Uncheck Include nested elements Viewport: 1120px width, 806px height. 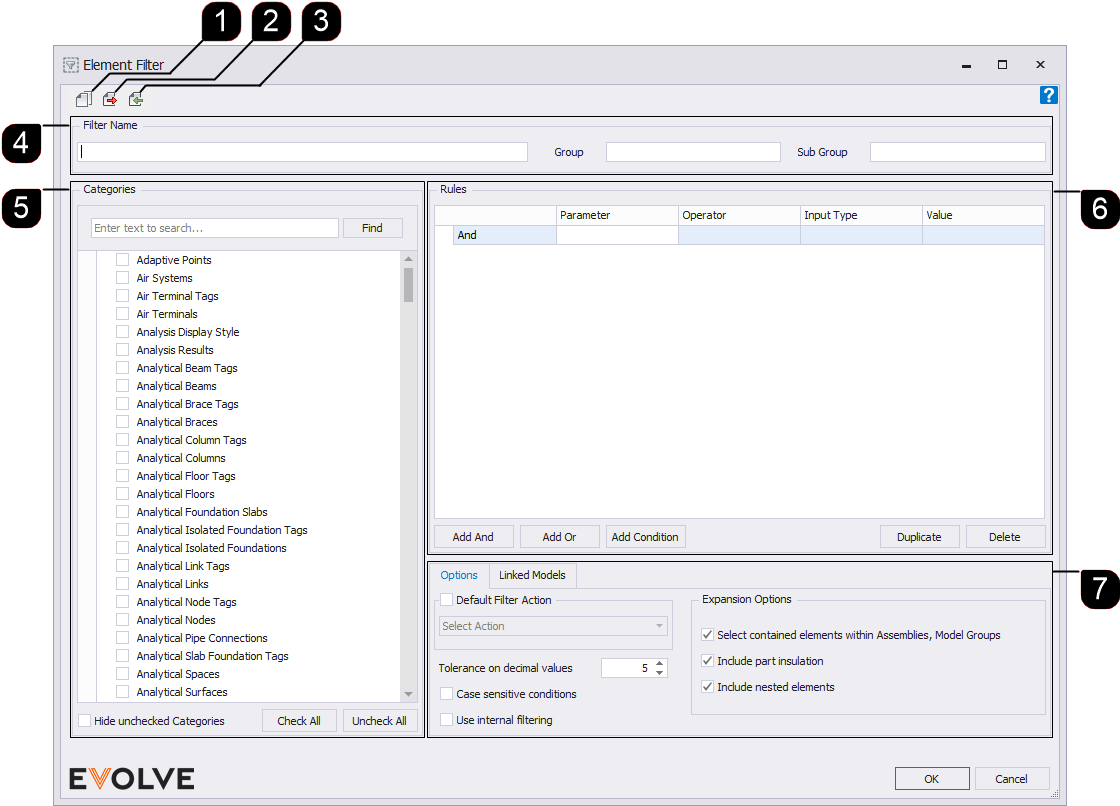pyautogui.click(x=707, y=687)
